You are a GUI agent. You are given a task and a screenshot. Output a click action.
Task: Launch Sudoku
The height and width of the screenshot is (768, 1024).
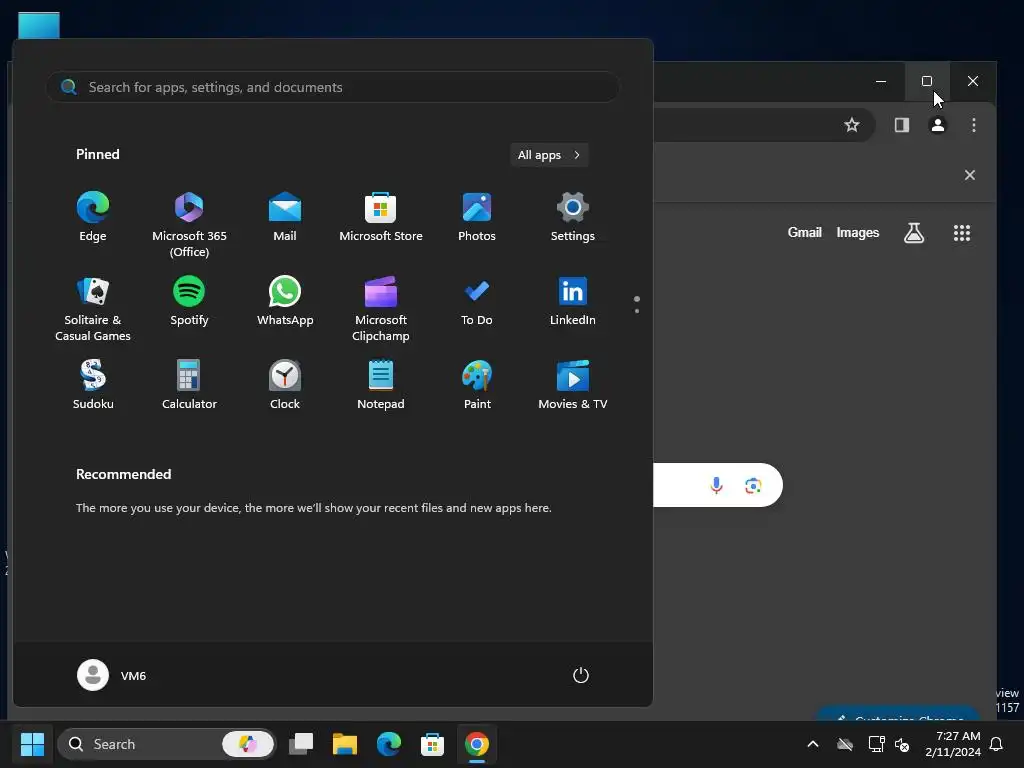93,385
